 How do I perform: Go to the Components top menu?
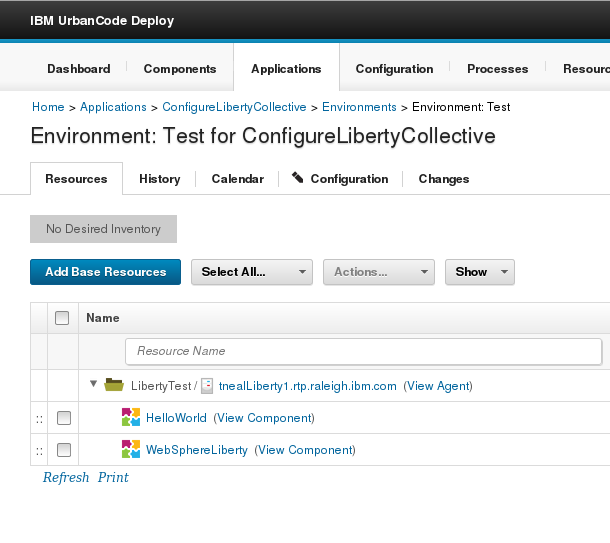point(180,69)
